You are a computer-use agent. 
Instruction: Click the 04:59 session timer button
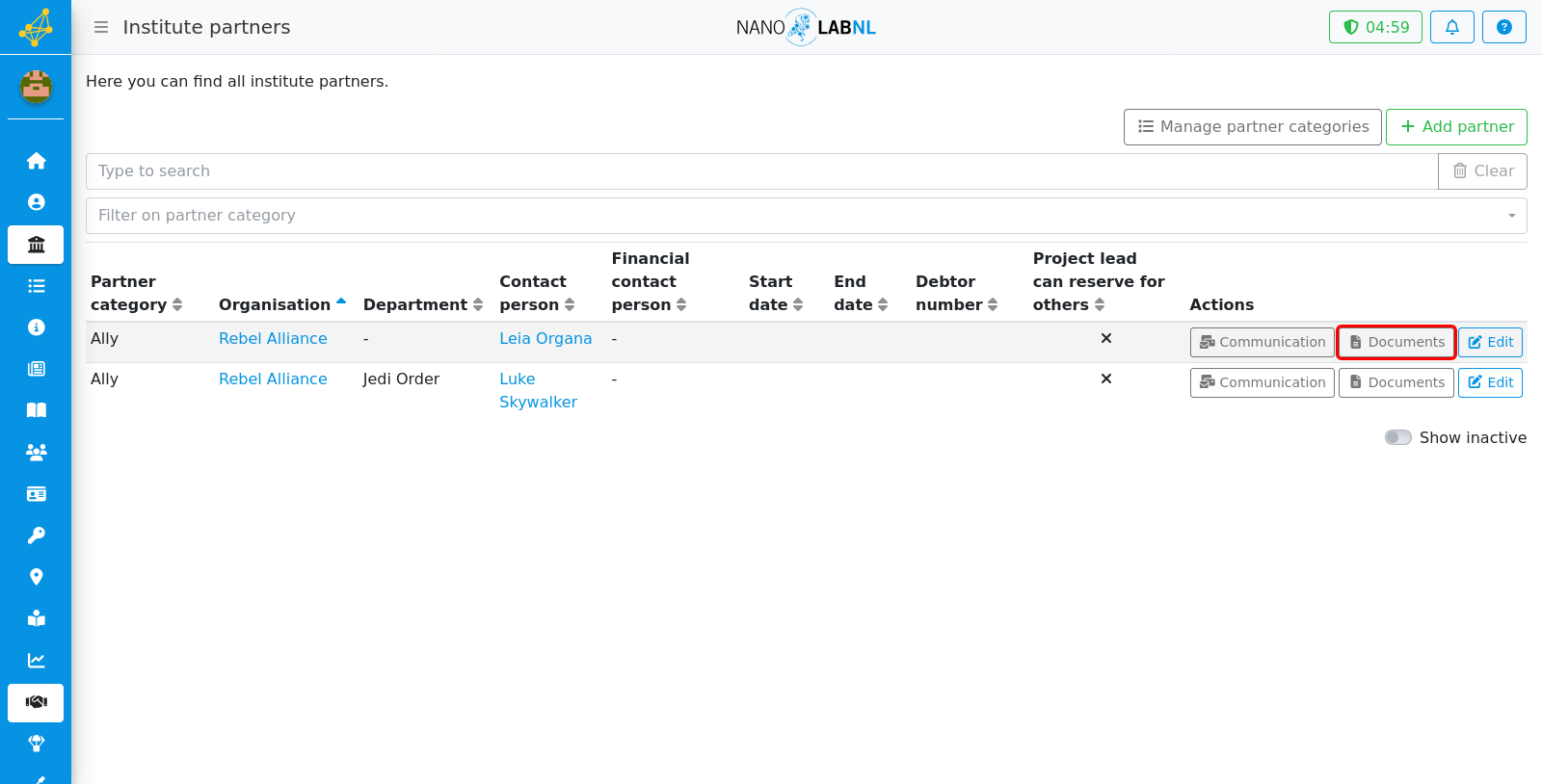tap(1375, 27)
